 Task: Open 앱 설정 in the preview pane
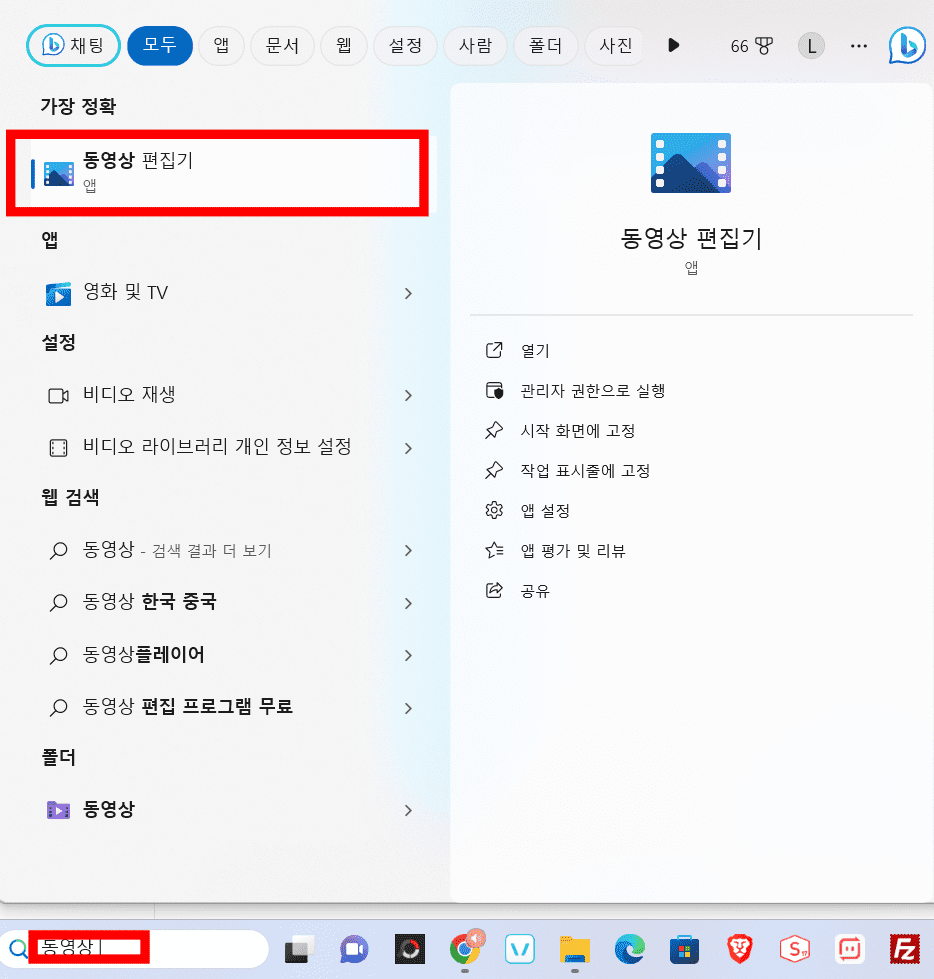click(545, 511)
